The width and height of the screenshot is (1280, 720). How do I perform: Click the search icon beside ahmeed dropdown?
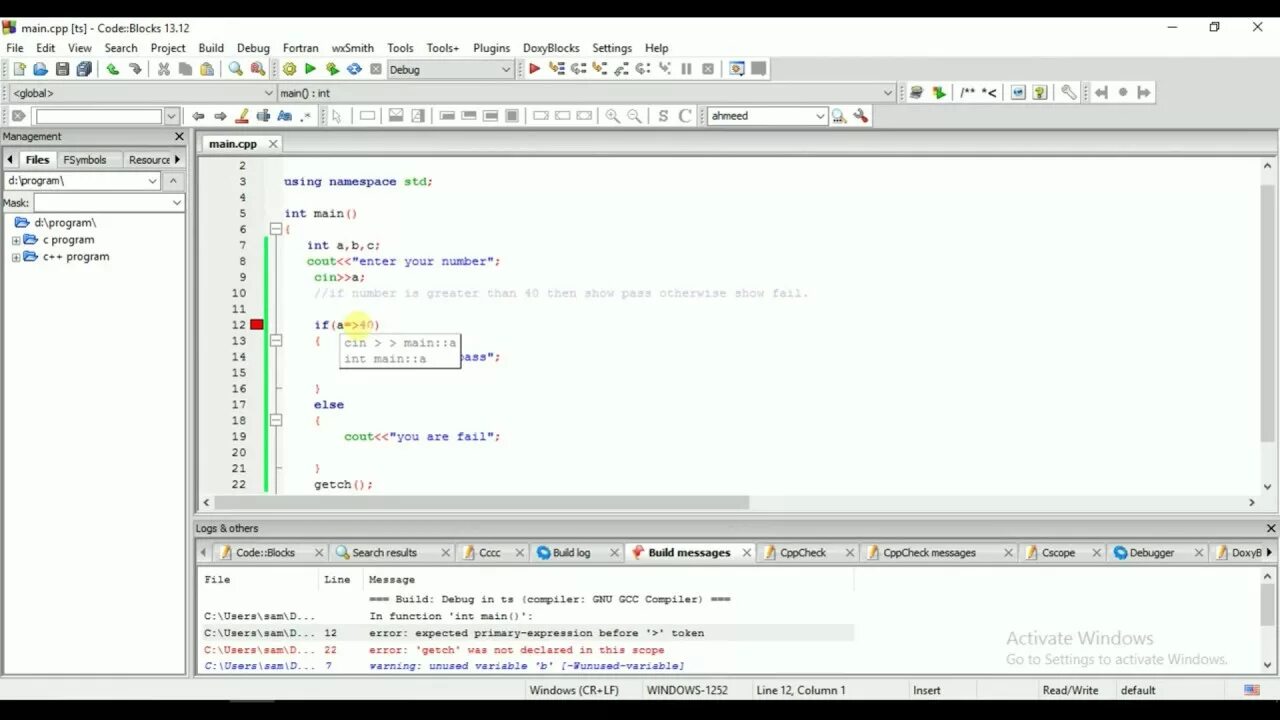[x=839, y=116]
